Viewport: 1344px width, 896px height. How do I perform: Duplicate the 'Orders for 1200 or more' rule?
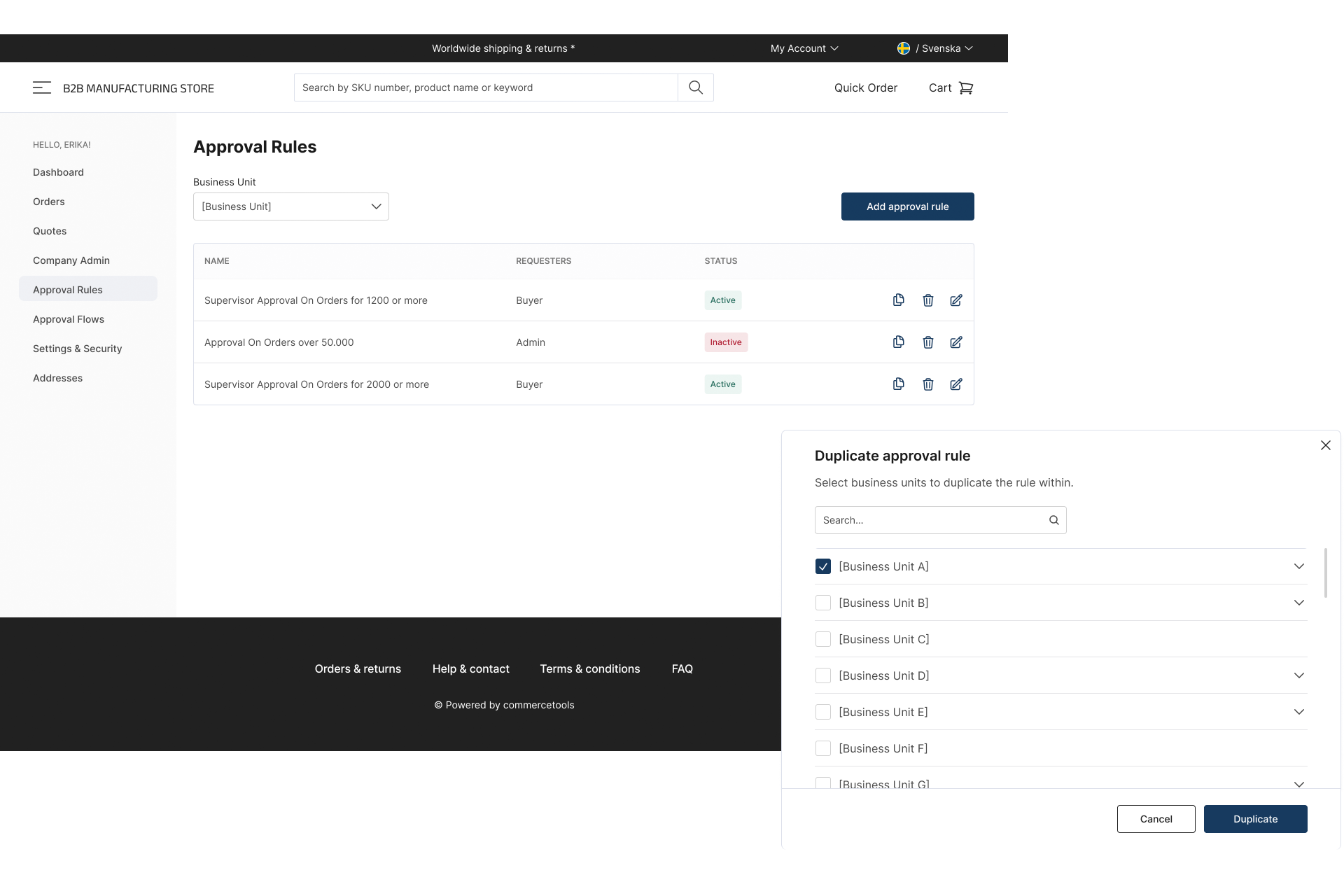pyautogui.click(x=899, y=300)
